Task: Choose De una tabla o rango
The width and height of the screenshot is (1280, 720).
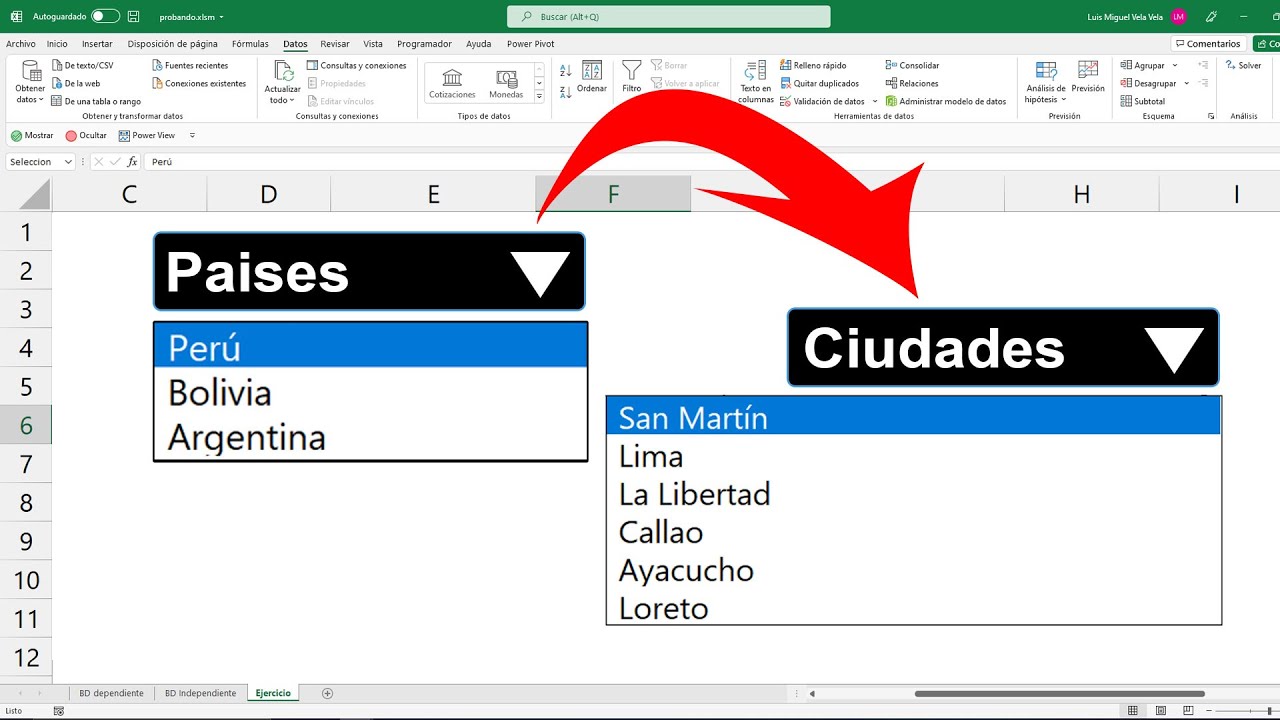Action: click(97, 101)
